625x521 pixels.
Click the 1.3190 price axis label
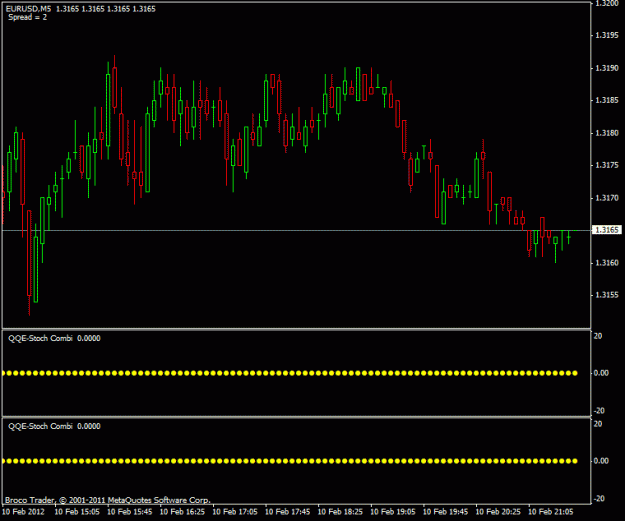(607, 68)
